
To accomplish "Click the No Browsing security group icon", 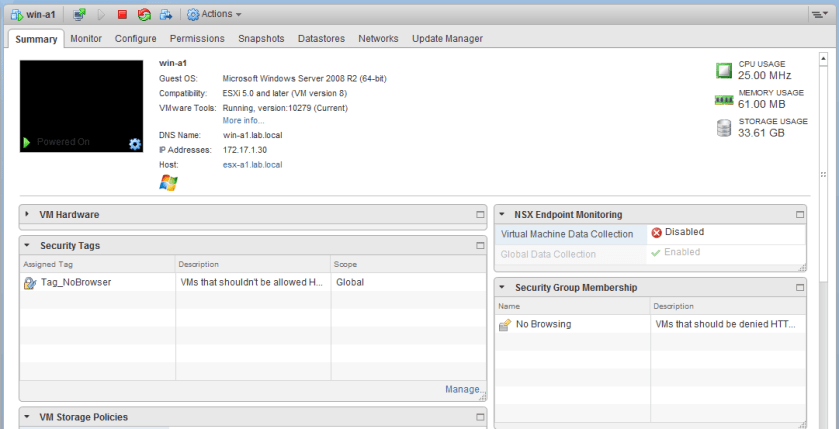I will [x=505, y=325].
